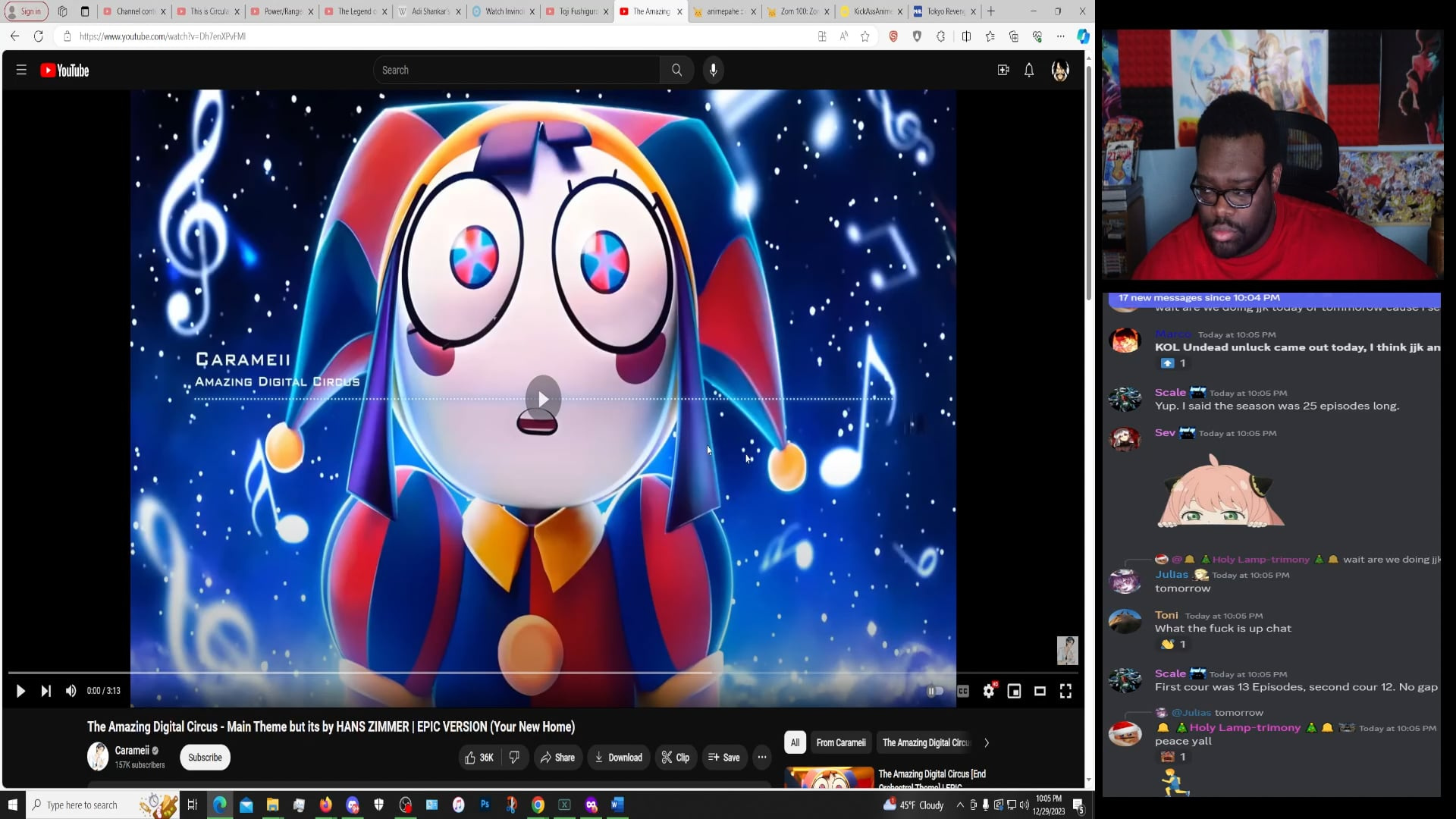Start voice search with the microphone
Viewport: 1456px width, 819px height.
713,70
